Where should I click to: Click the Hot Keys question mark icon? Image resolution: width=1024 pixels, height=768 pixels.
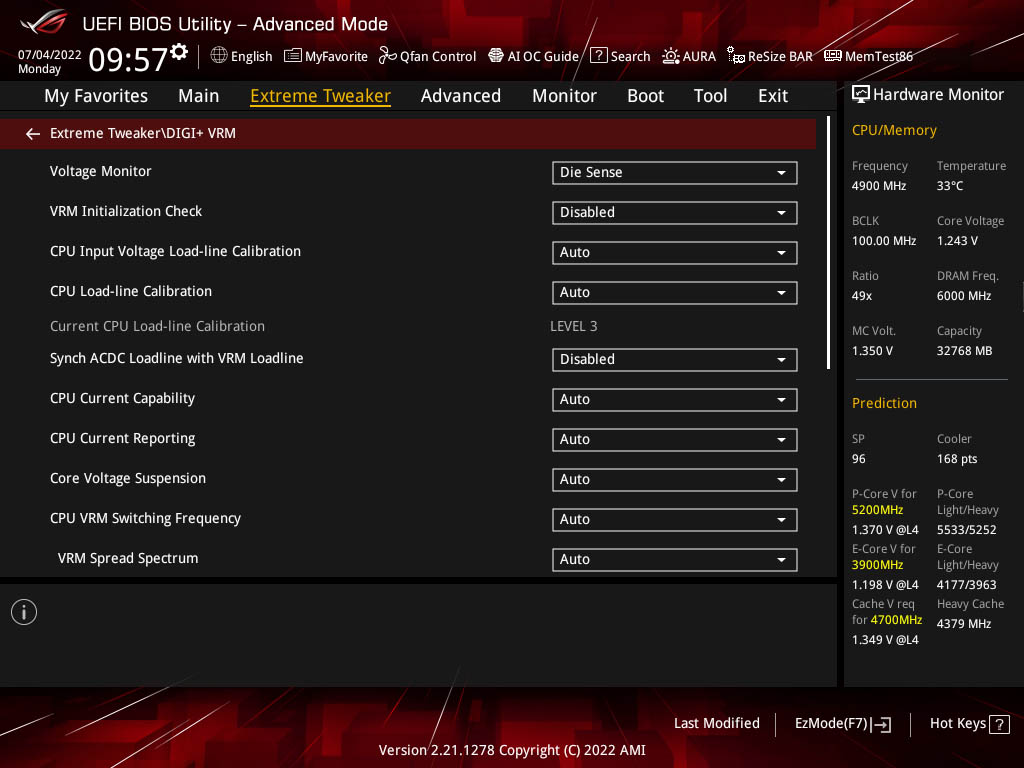[x=999, y=724]
